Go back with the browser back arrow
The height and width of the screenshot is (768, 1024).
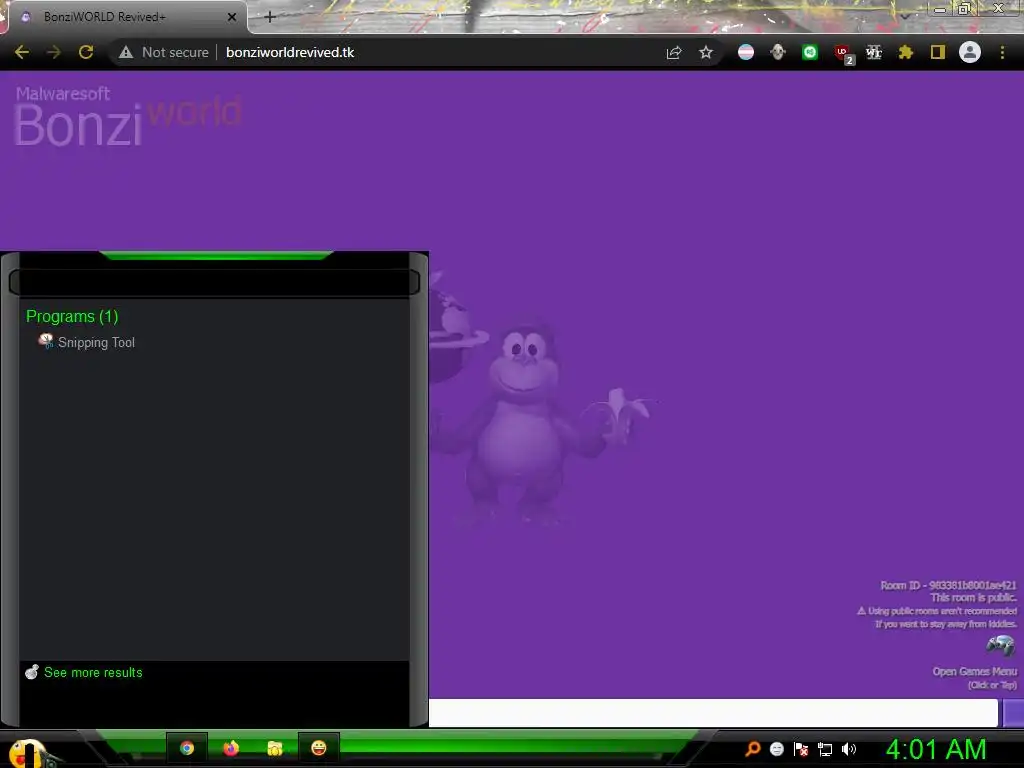point(22,52)
